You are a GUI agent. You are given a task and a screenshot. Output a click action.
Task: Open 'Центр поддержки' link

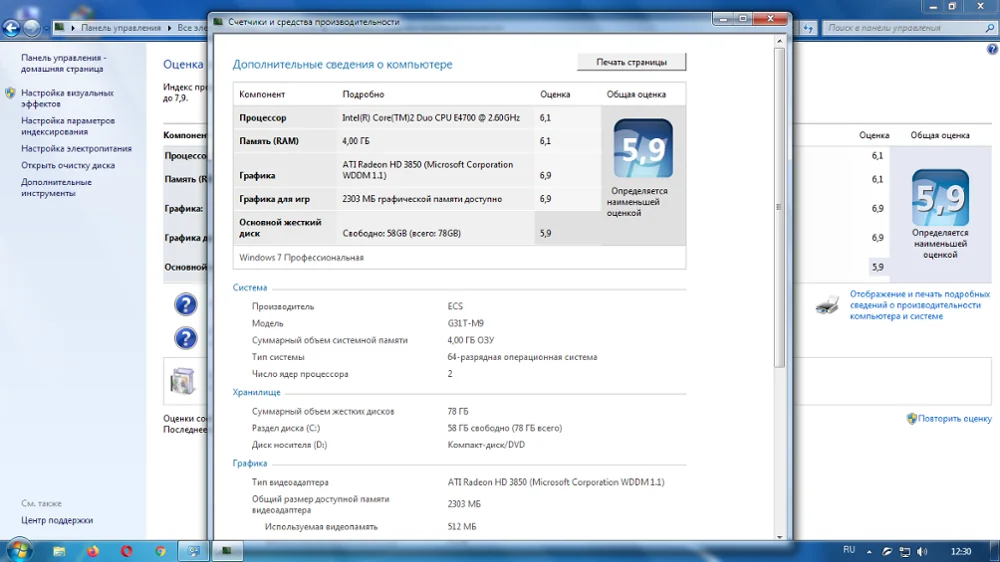57,520
